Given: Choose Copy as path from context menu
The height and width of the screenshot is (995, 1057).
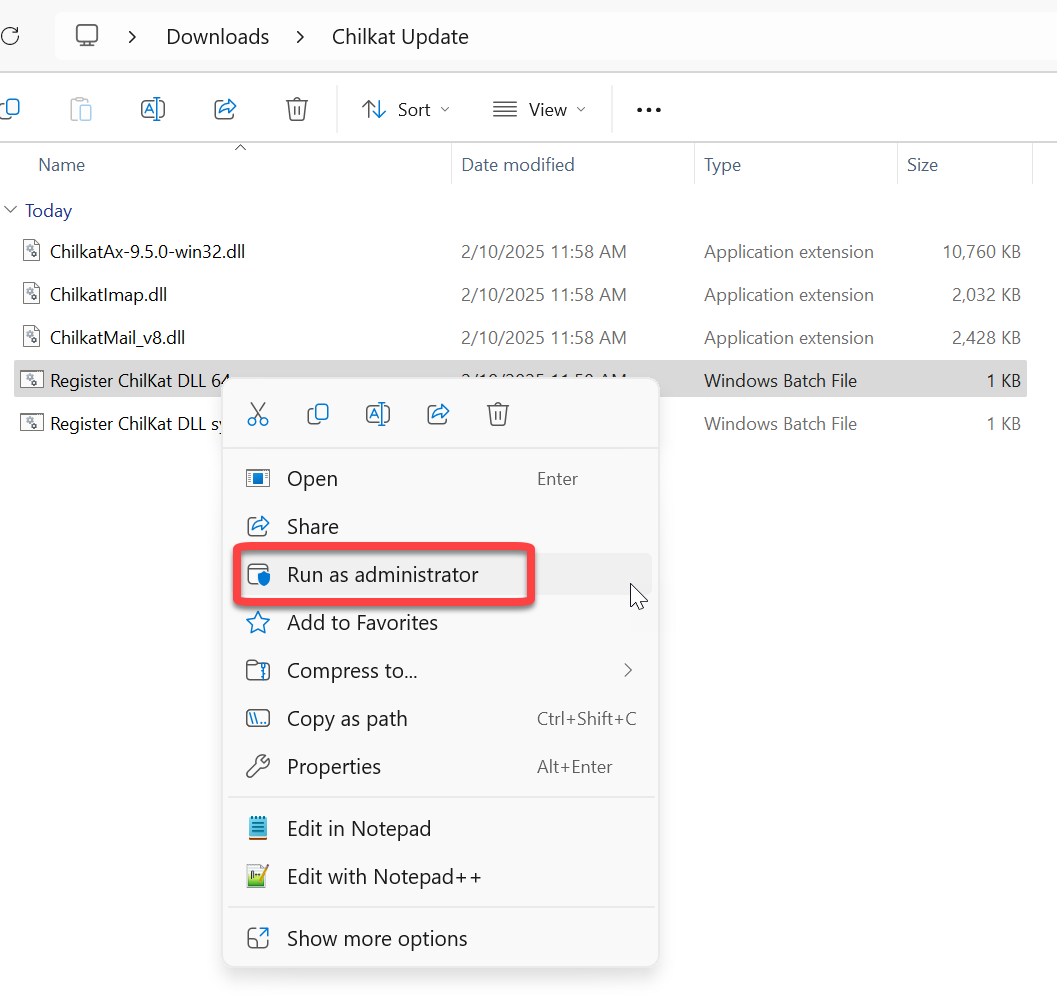Looking at the screenshot, I should [x=347, y=719].
